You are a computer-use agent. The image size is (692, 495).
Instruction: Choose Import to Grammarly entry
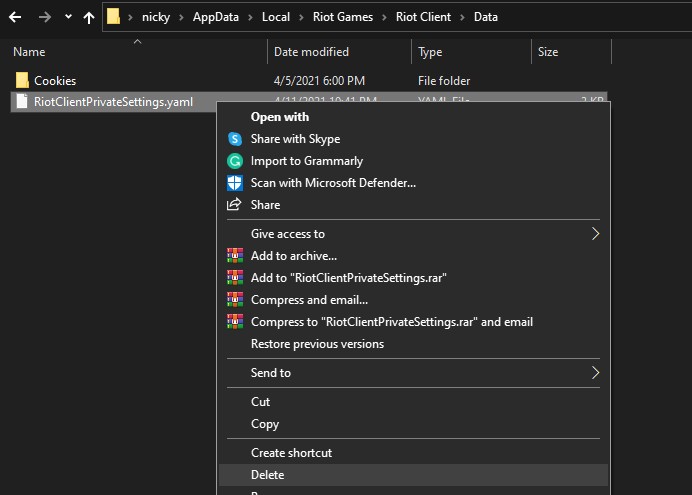point(307,161)
